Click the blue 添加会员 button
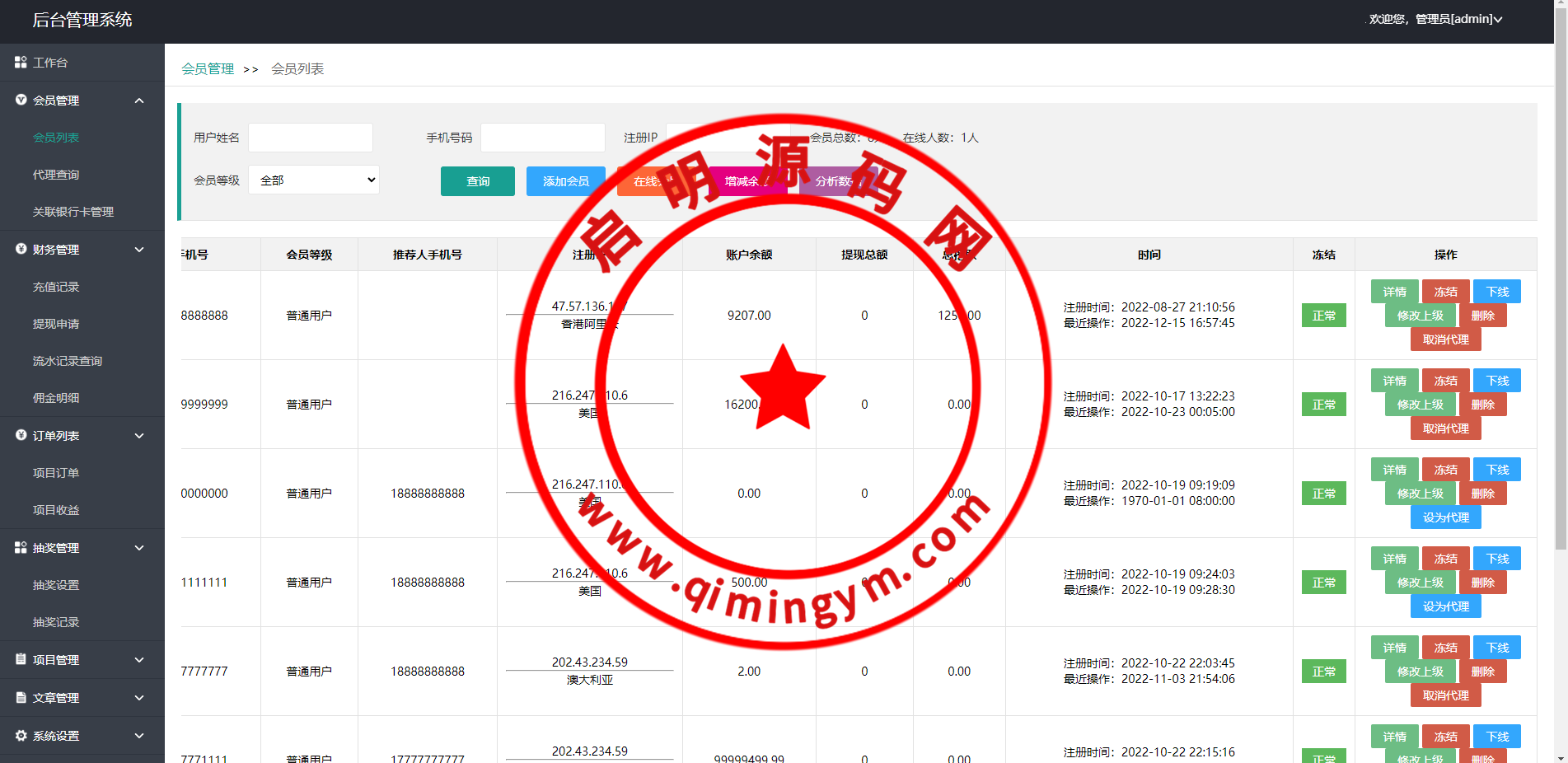Image resolution: width=1568 pixels, height=763 pixels. coord(565,181)
